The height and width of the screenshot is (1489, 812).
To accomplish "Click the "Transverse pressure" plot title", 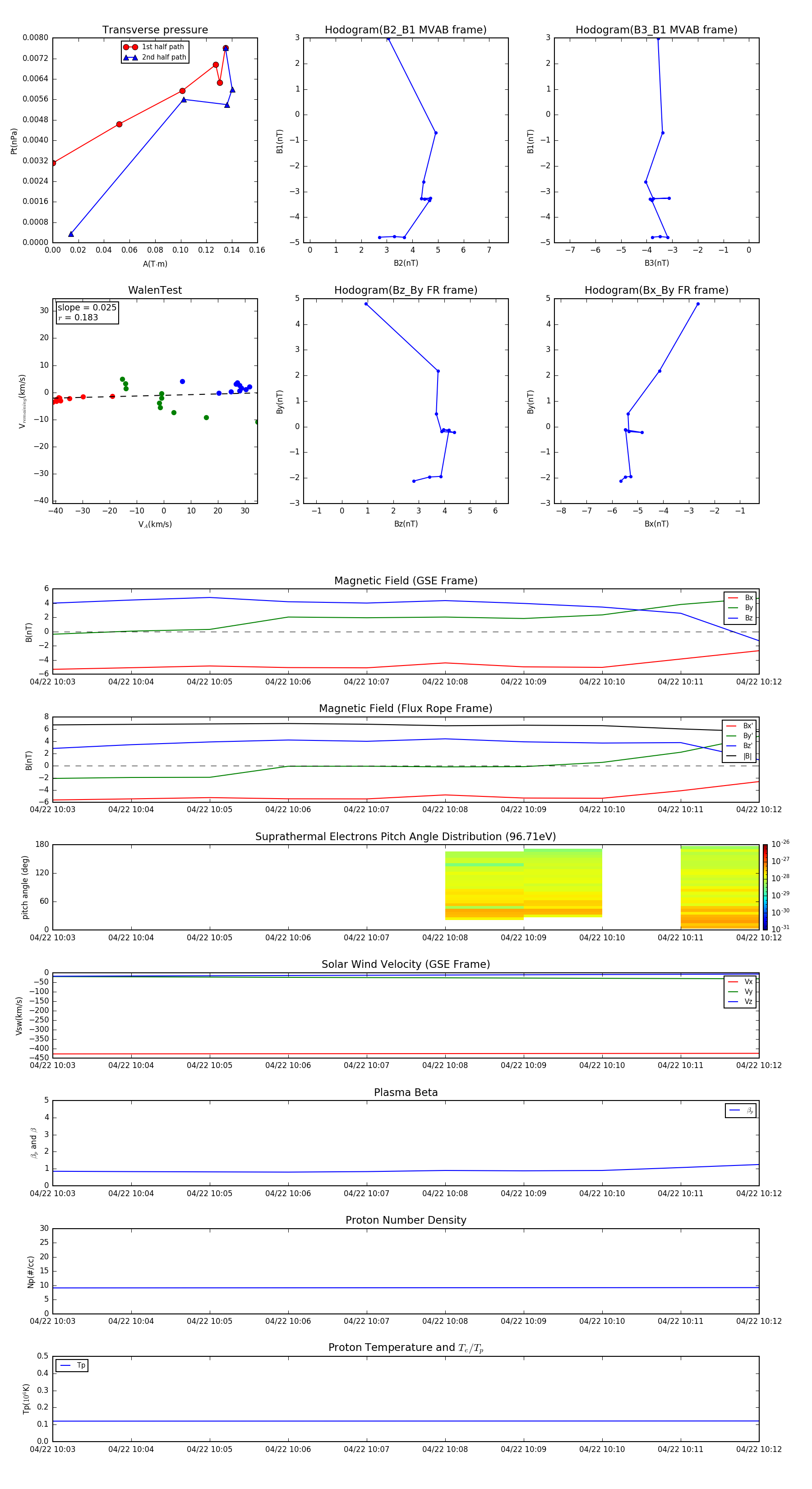I will (155, 30).
